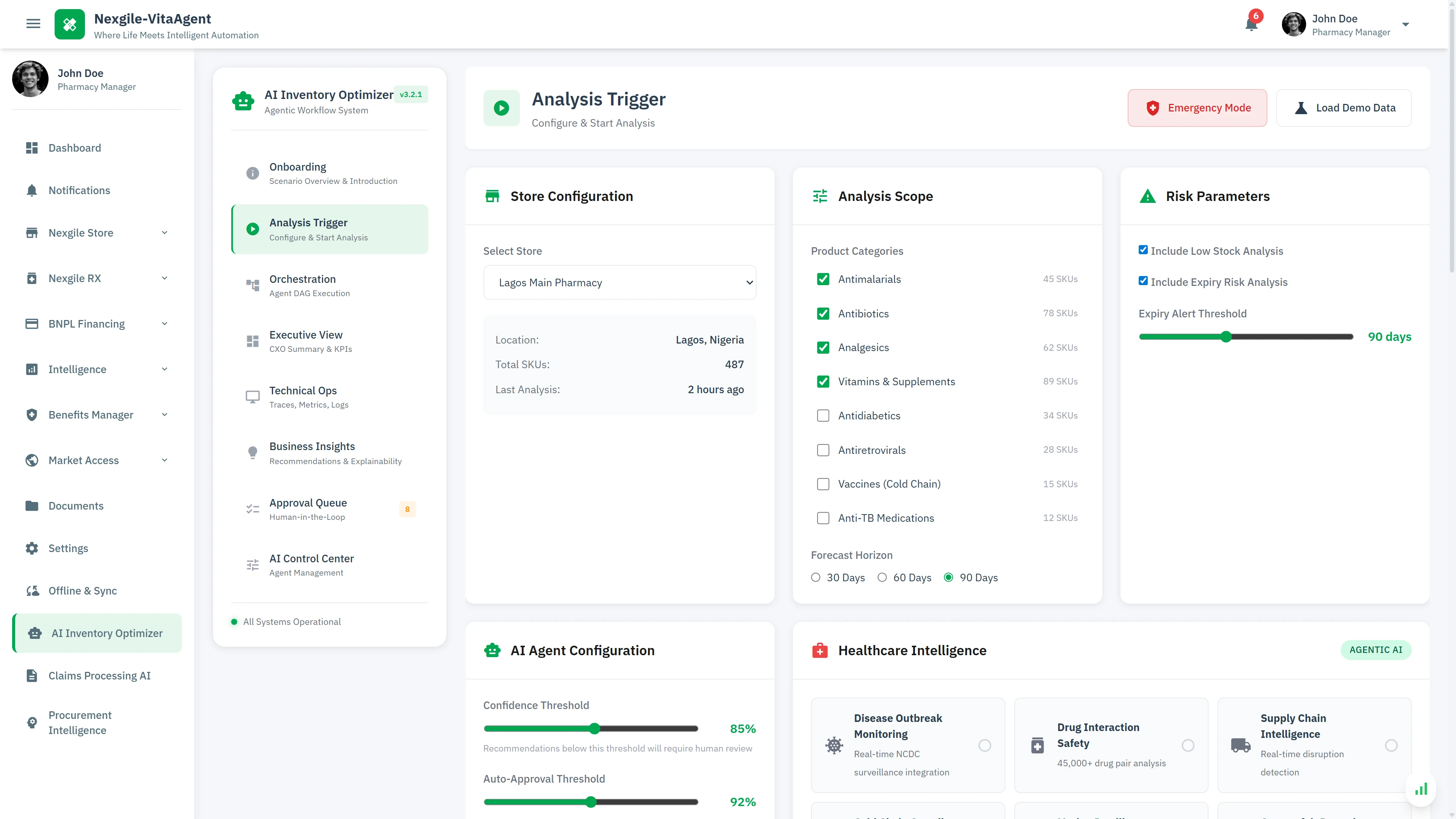Open the notifications bell icon
Screen dimensions: 1456x819
(1251, 24)
